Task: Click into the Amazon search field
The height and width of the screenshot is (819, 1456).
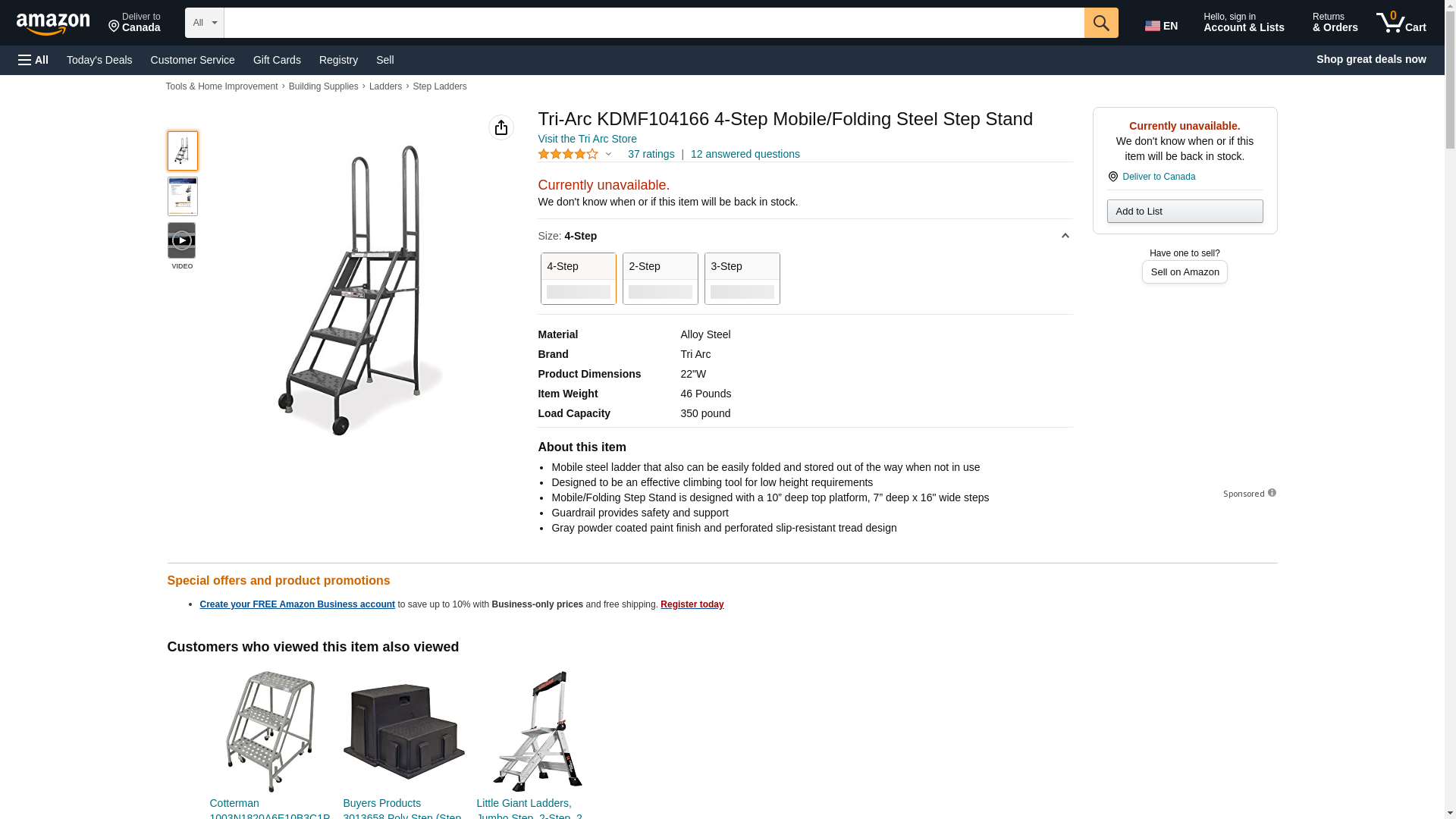Action: 654,23
